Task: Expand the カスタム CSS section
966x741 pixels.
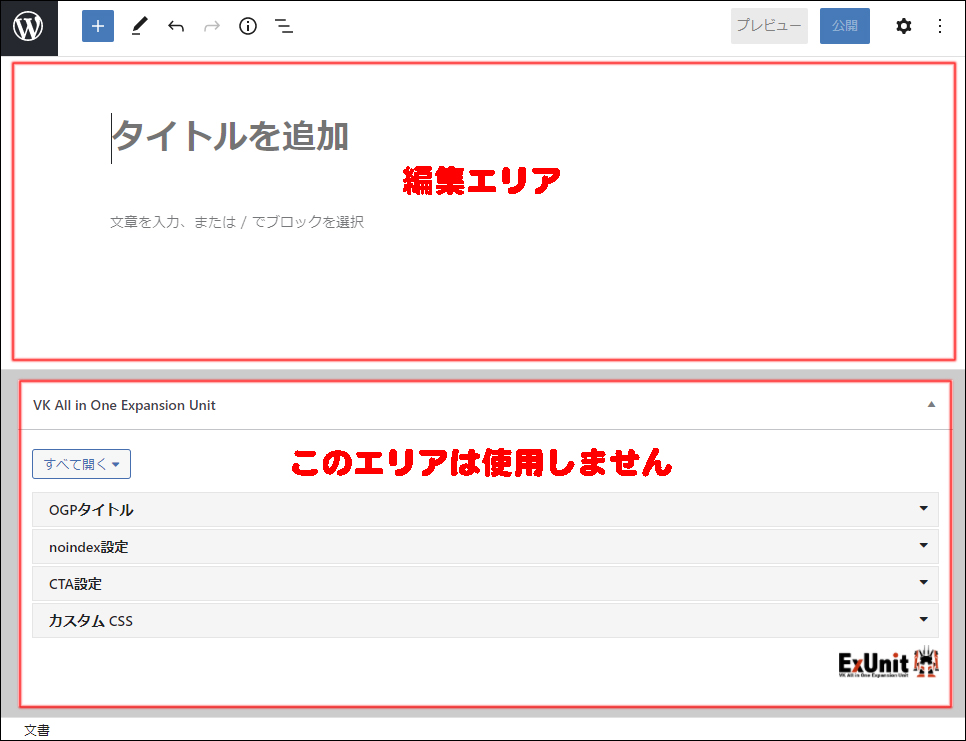Action: click(485, 621)
